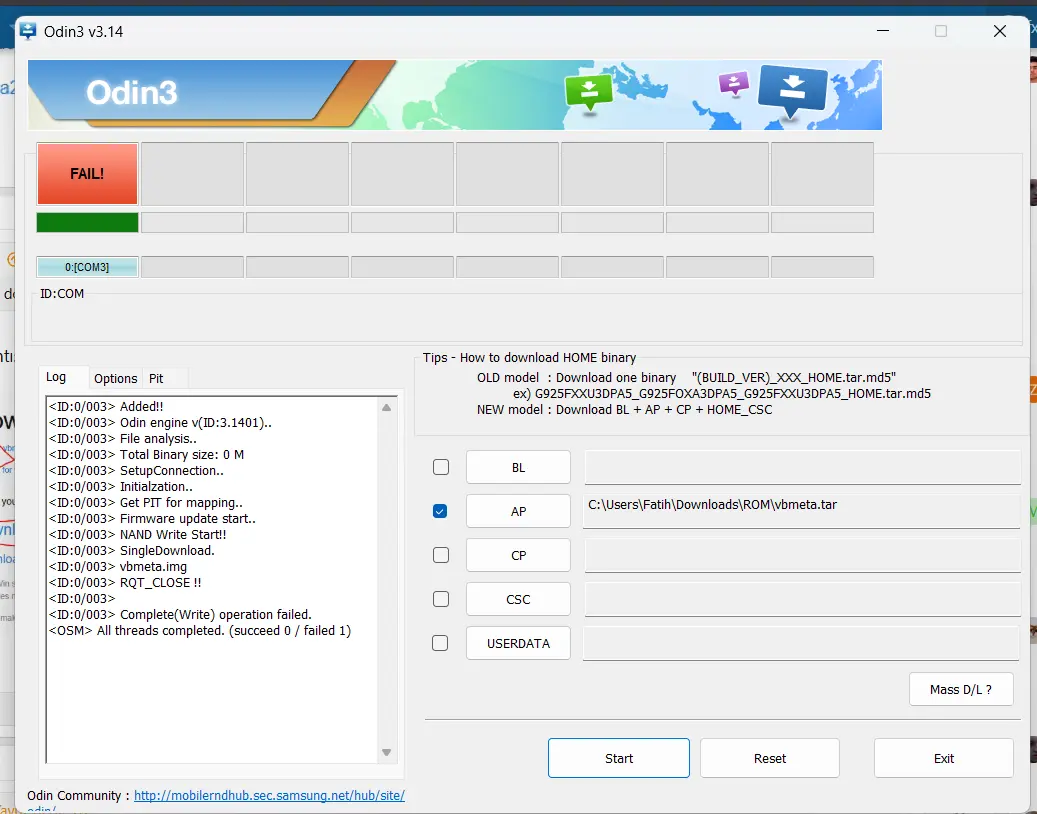Click the red FAIL! status box
Image resolution: width=1037 pixels, height=814 pixels.
pos(87,174)
